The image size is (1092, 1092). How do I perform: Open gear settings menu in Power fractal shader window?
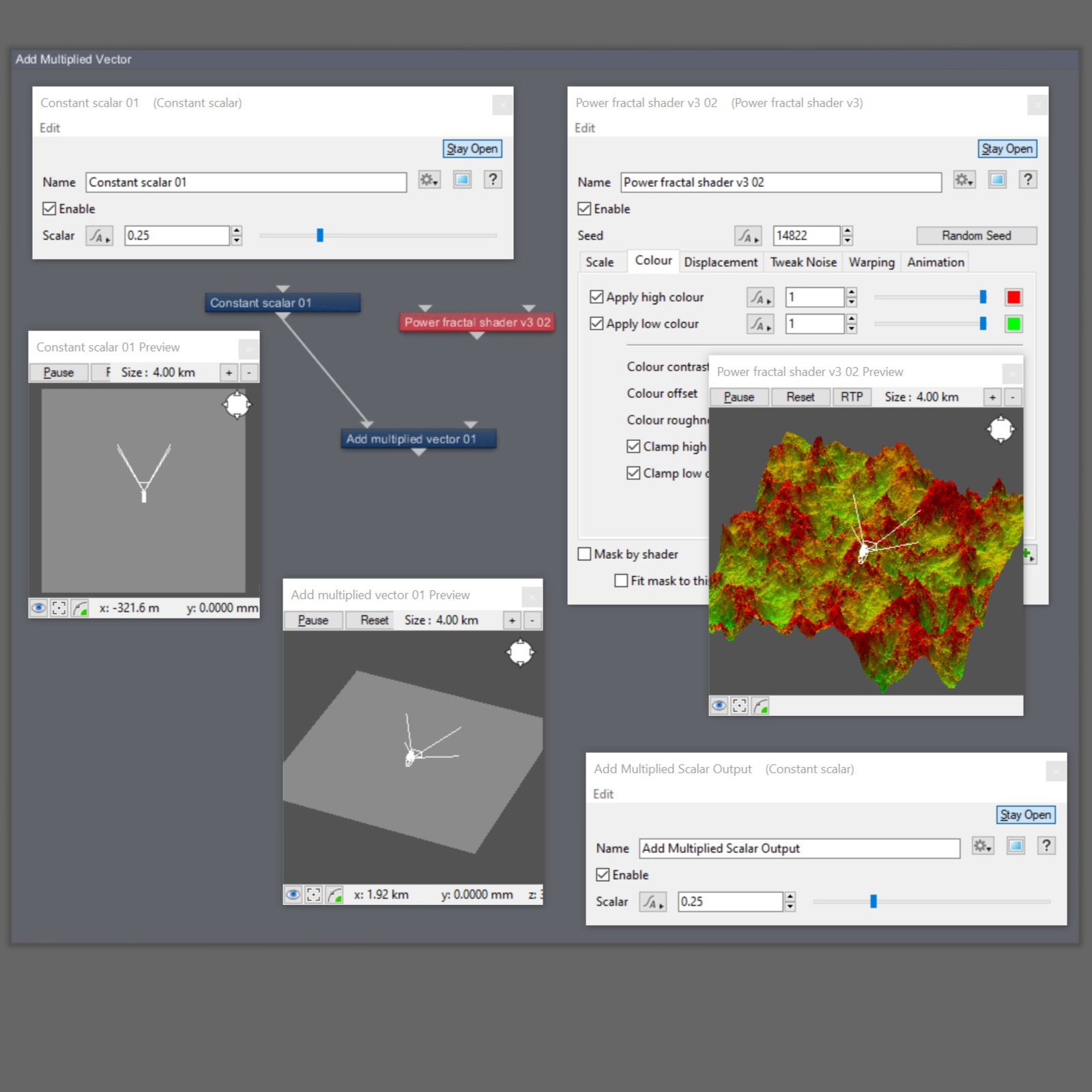964,180
